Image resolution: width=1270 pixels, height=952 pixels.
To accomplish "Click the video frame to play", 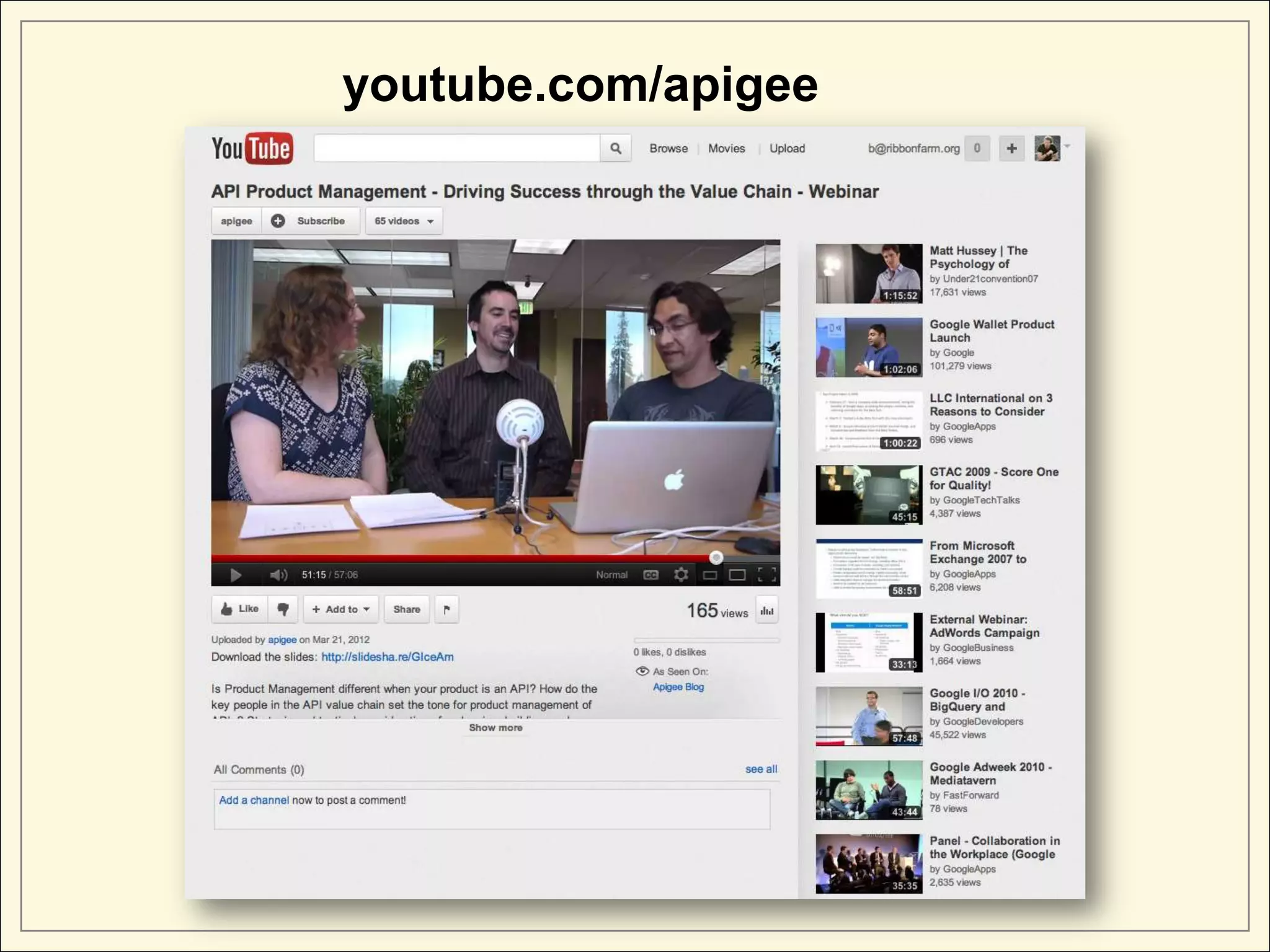I will 495,397.
